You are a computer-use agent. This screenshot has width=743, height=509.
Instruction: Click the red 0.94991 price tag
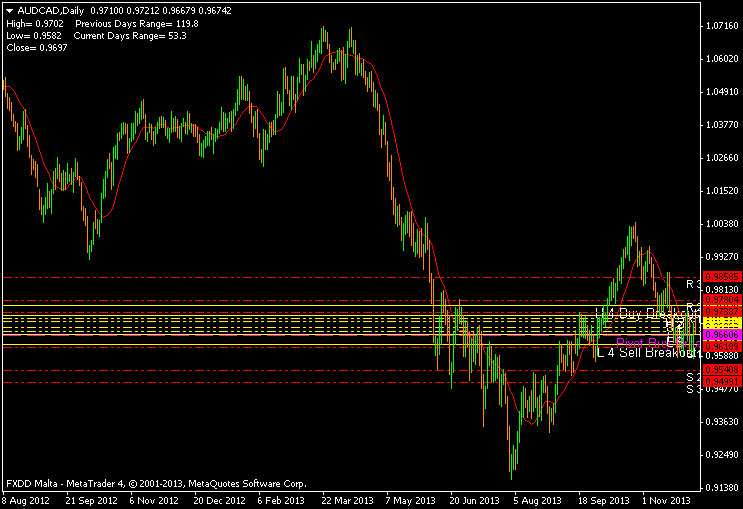(x=722, y=382)
